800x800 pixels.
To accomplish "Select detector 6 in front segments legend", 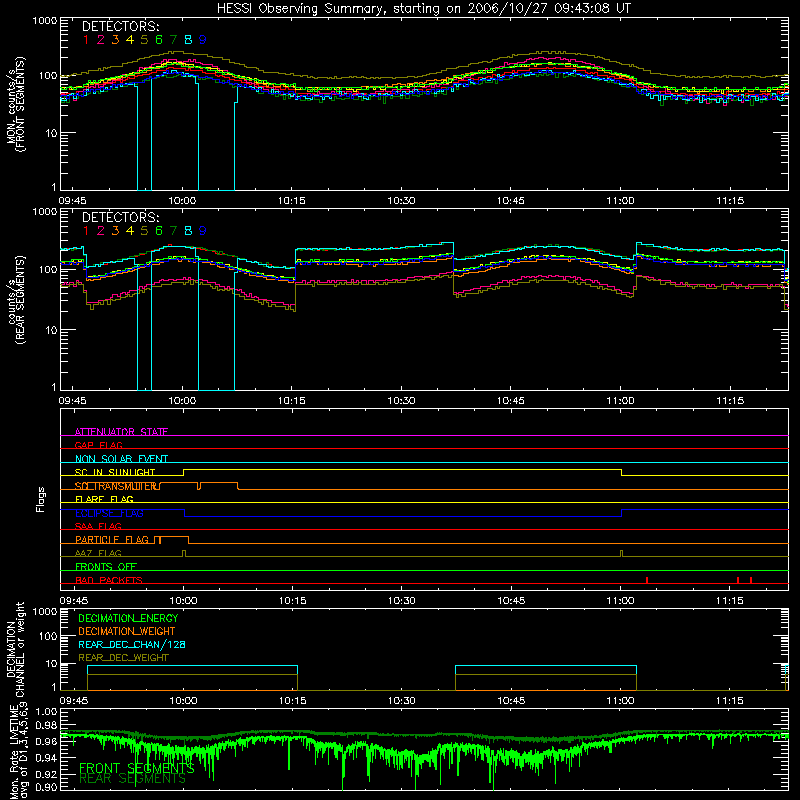I will (159, 40).
